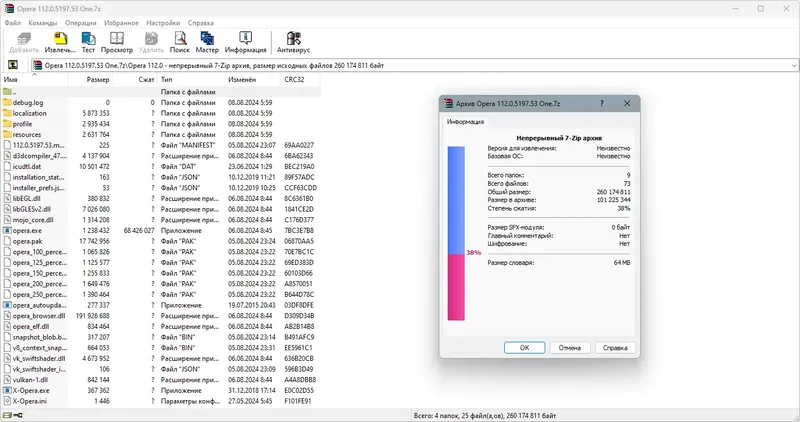Viewport: 800px width, 422px height.
Task: Click the 68 426 027 packed size value
Action: pyautogui.click(x=139, y=231)
